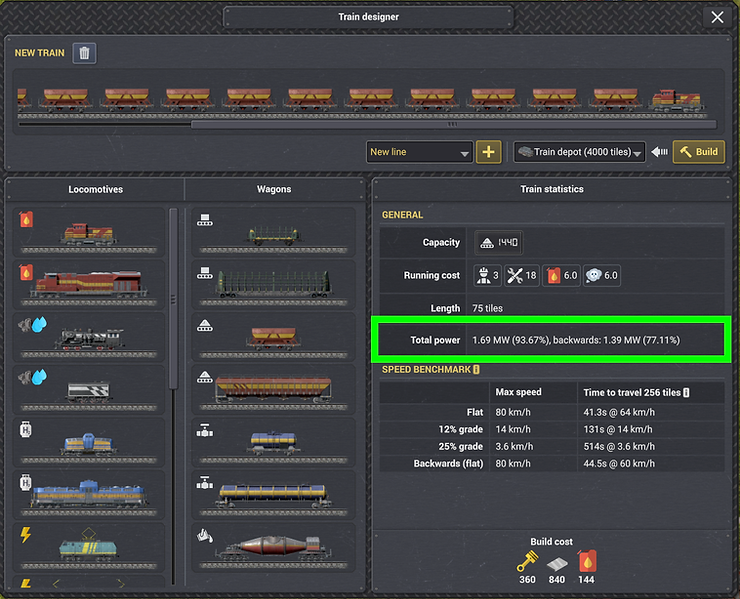The image size is (740, 599).
Task: Delete the new train with trash icon
Action: coord(85,53)
